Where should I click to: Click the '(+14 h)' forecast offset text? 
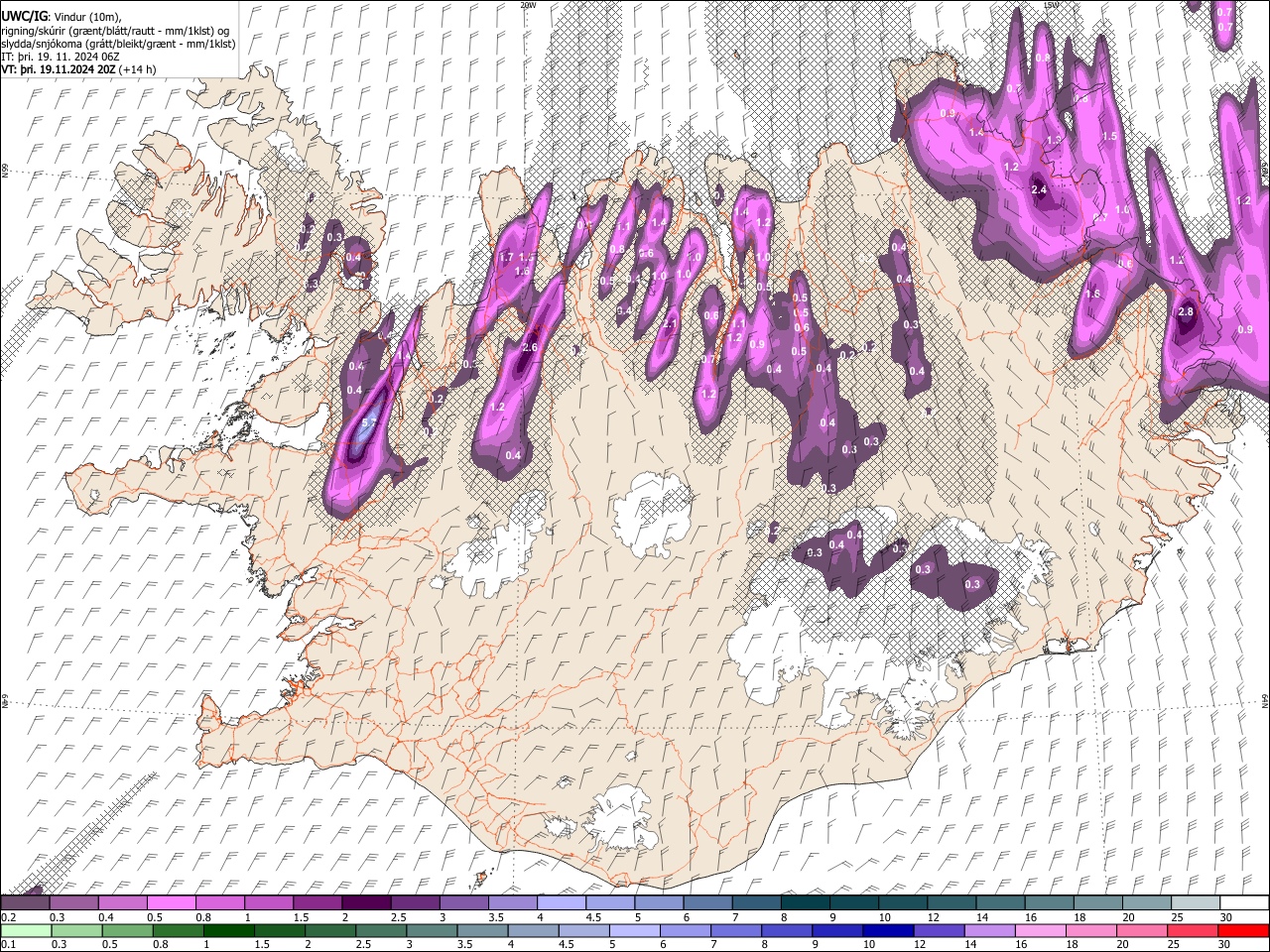(137, 69)
